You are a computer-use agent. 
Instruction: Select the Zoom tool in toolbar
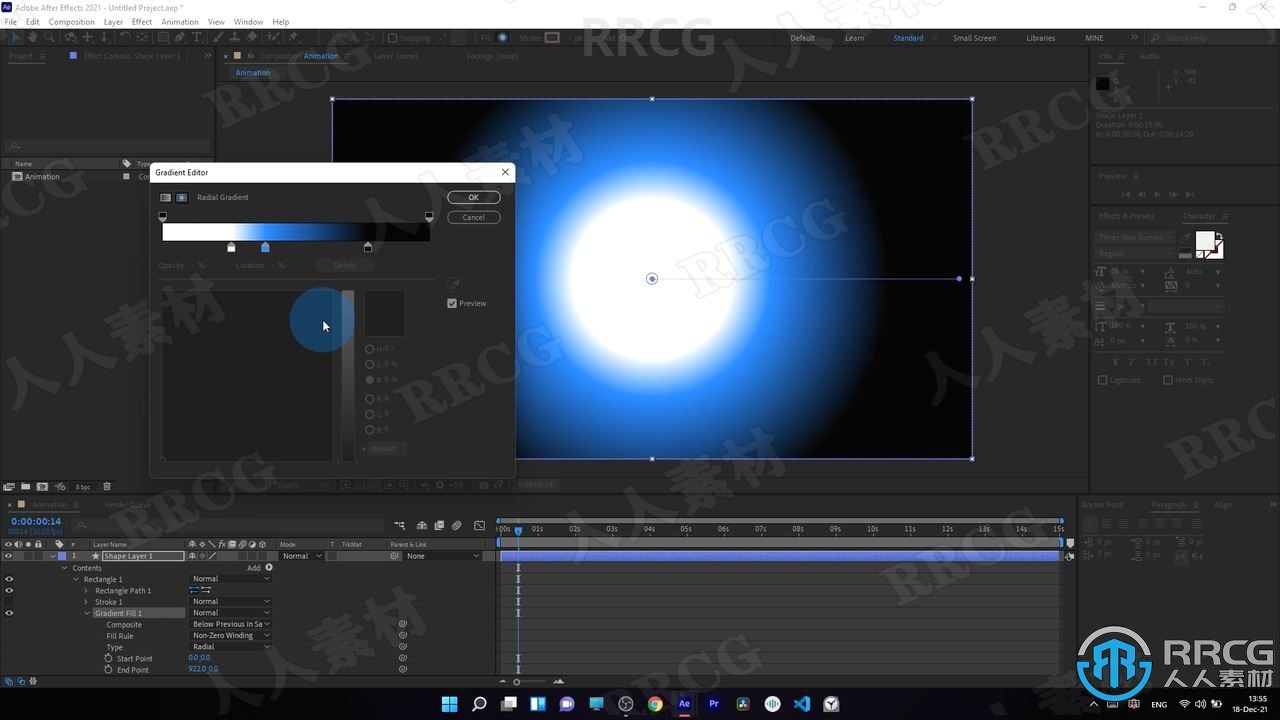click(48, 38)
